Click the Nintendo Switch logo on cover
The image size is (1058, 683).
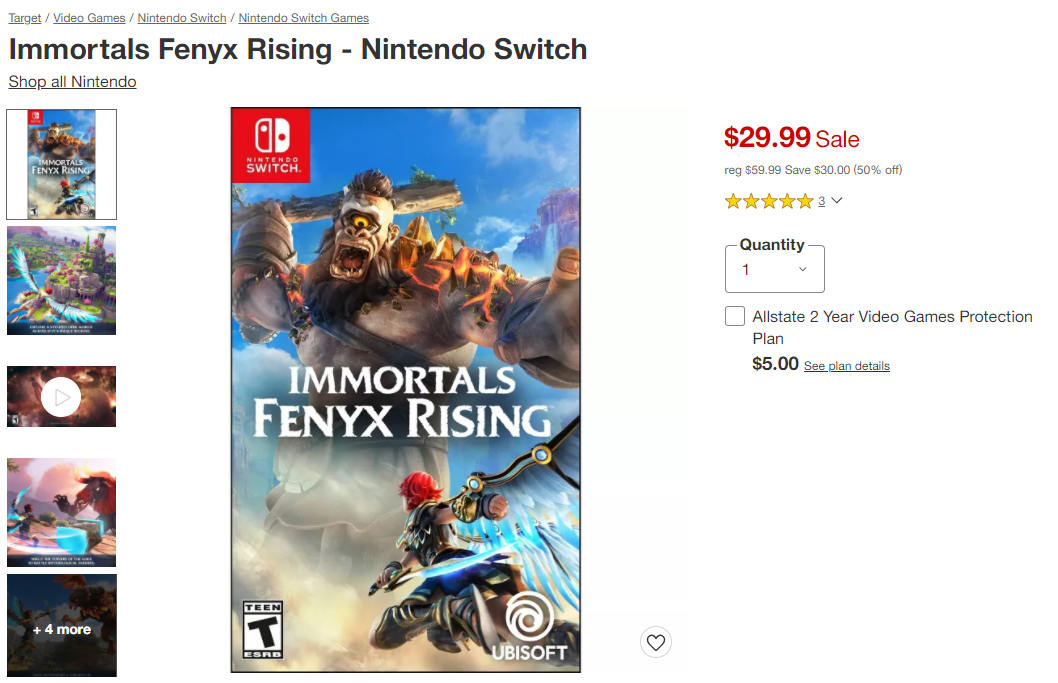272,145
